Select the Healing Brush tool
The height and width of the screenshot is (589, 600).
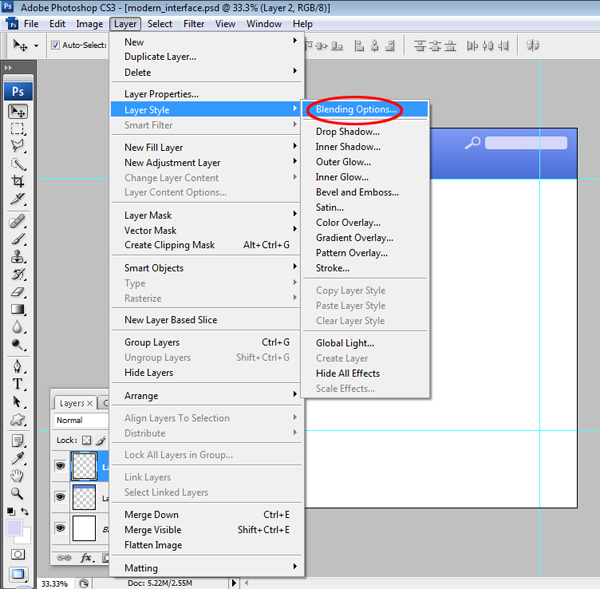pyautogui.click(x=18, y=222)
